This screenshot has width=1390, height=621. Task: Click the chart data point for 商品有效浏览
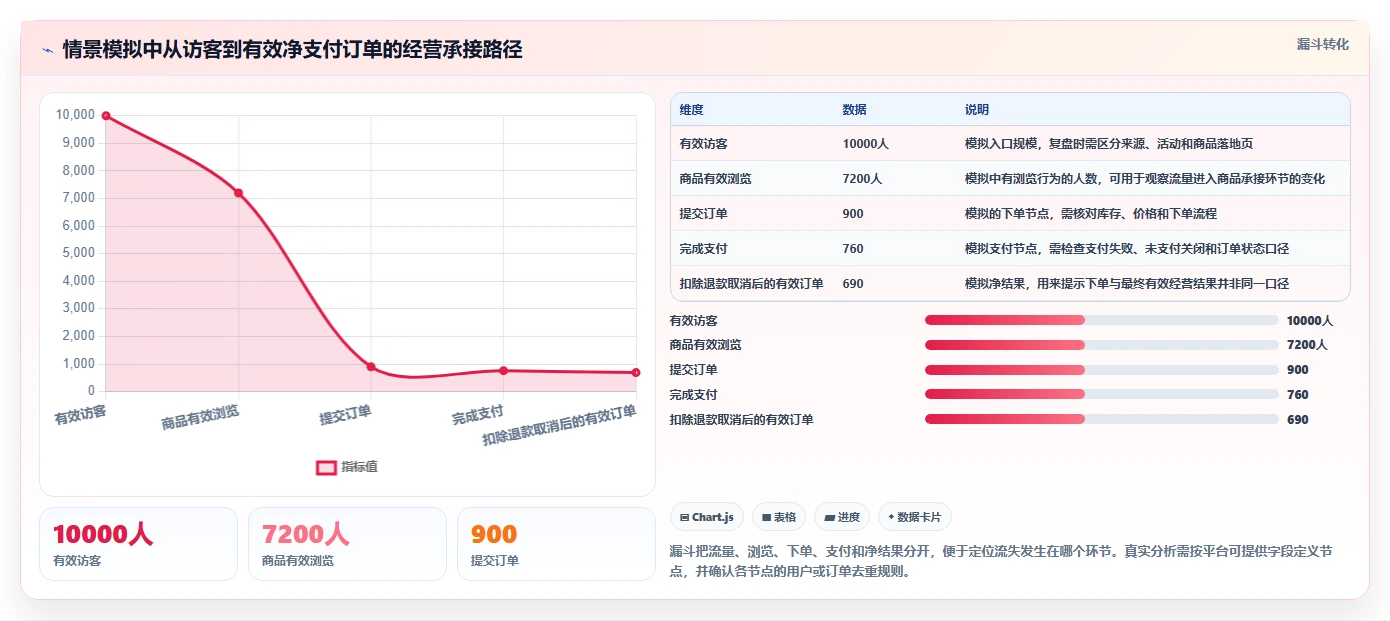[238, 193]
